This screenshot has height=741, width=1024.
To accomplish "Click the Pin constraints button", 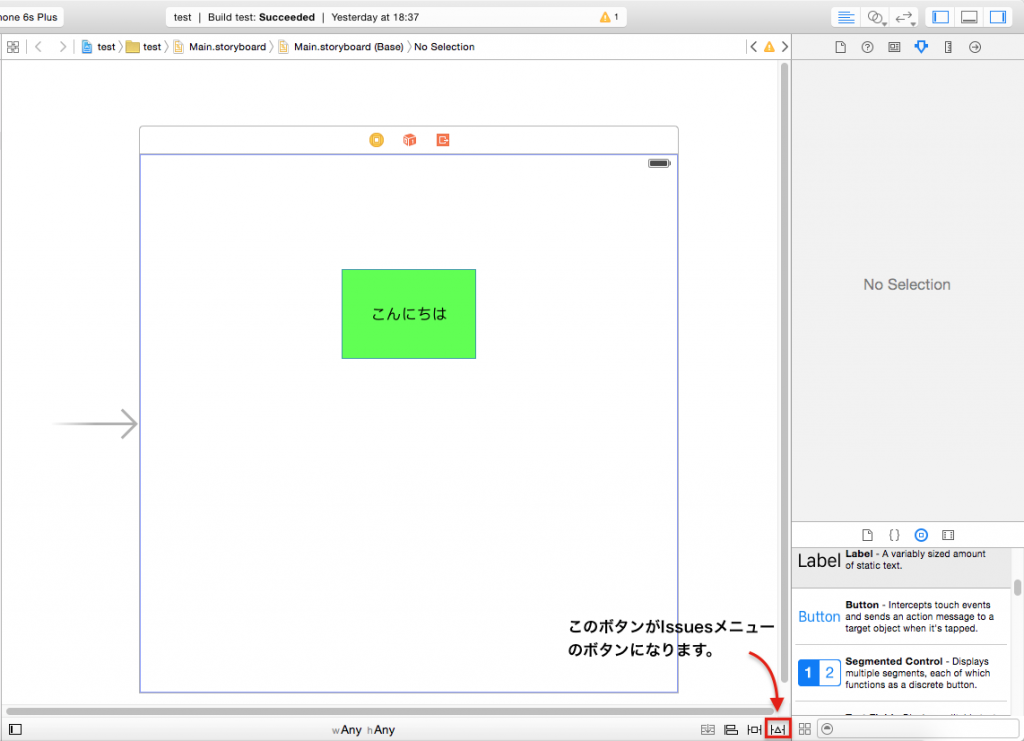I will [755, 729].
